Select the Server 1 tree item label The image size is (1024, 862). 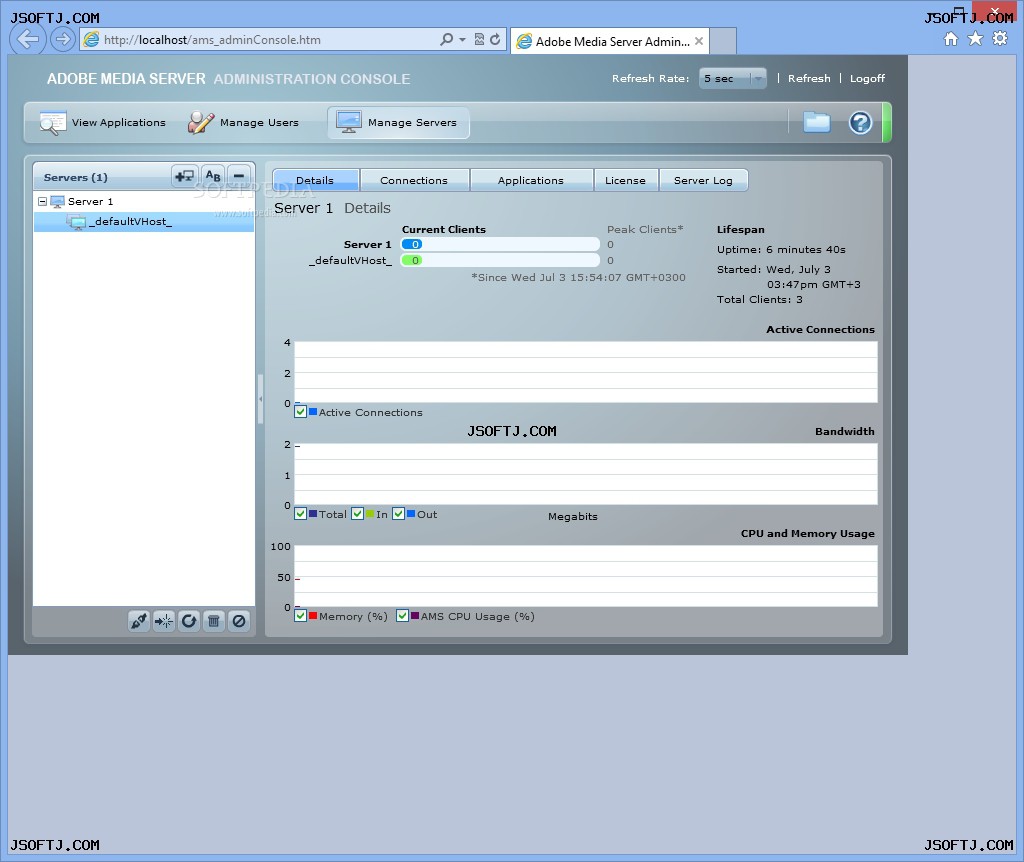click(x=91, y=202)
